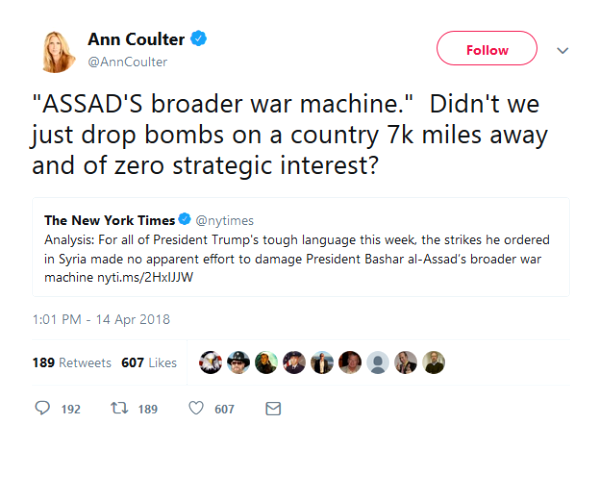Retweet this tweet using the arrows icon
Viewport: 600px width, 500px height.
(x=118, y=409)
